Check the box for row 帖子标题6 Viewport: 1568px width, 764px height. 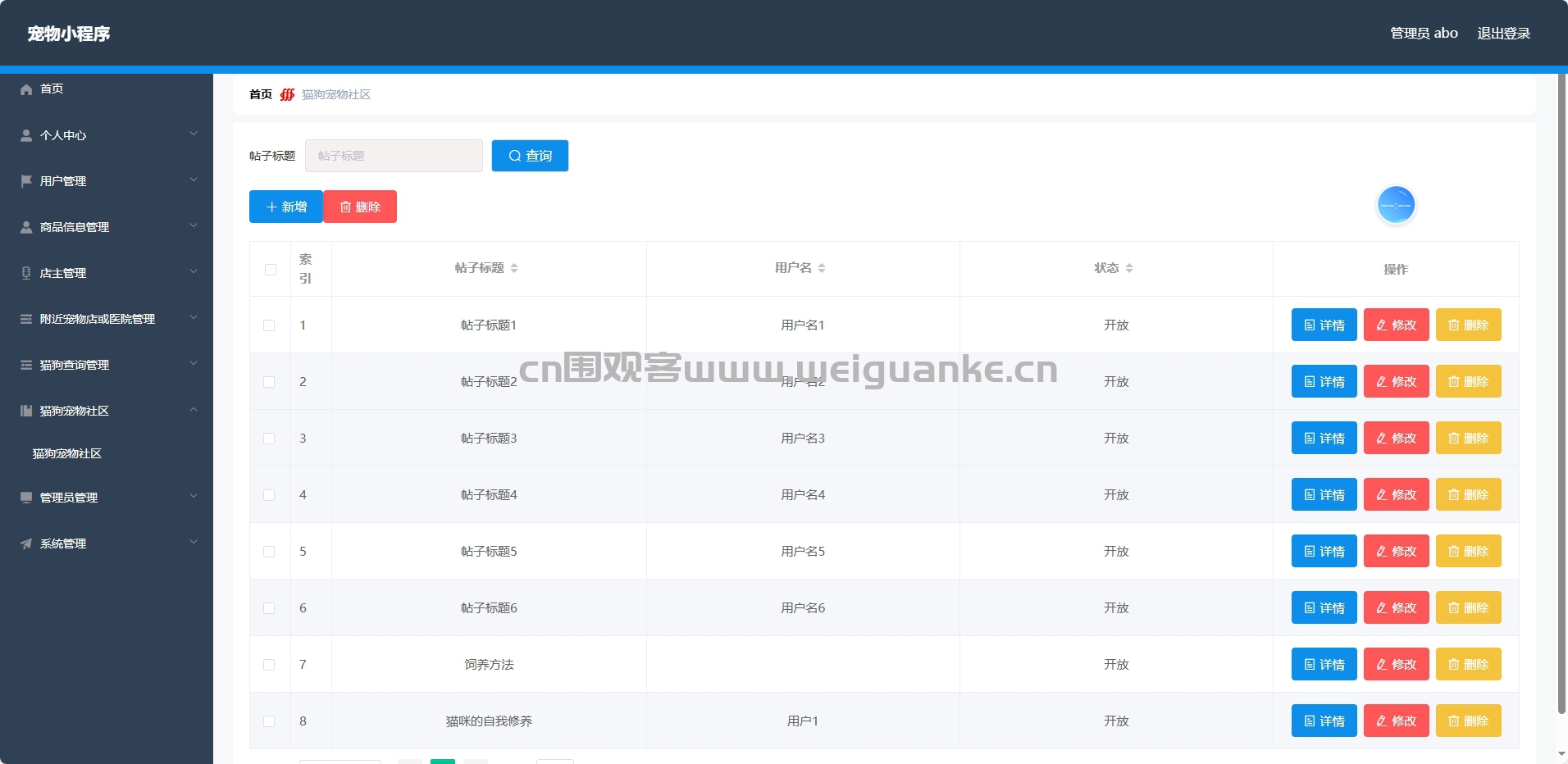point(269,608)
